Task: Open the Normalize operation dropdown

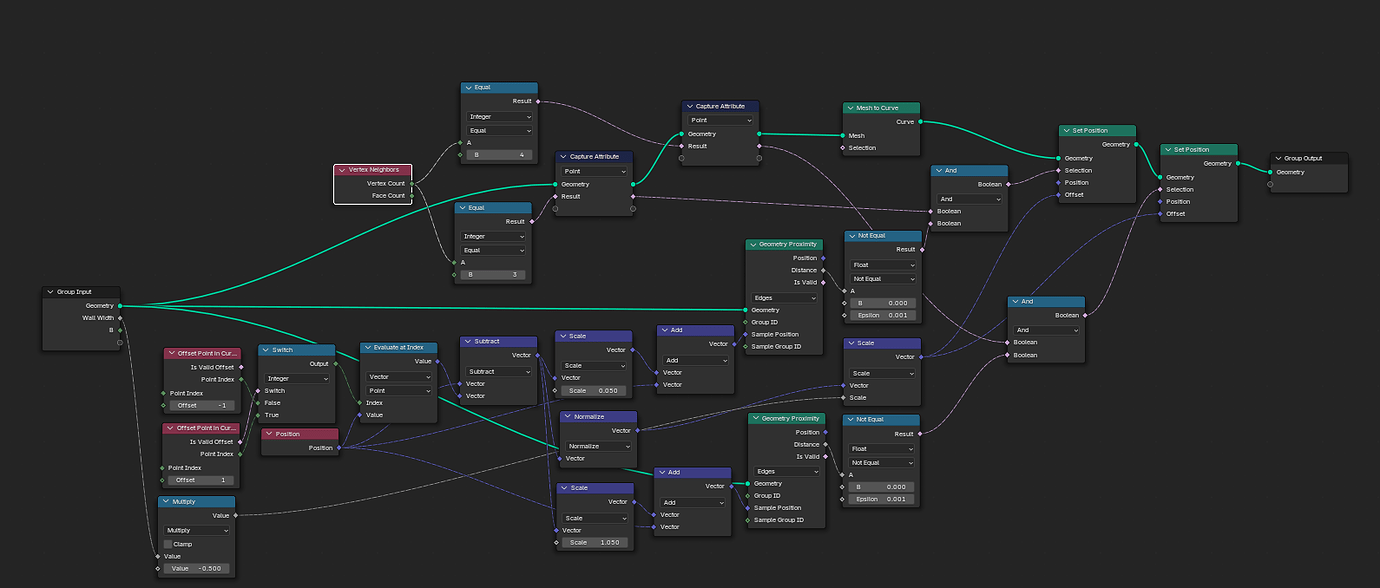Action: pos(599,446)
